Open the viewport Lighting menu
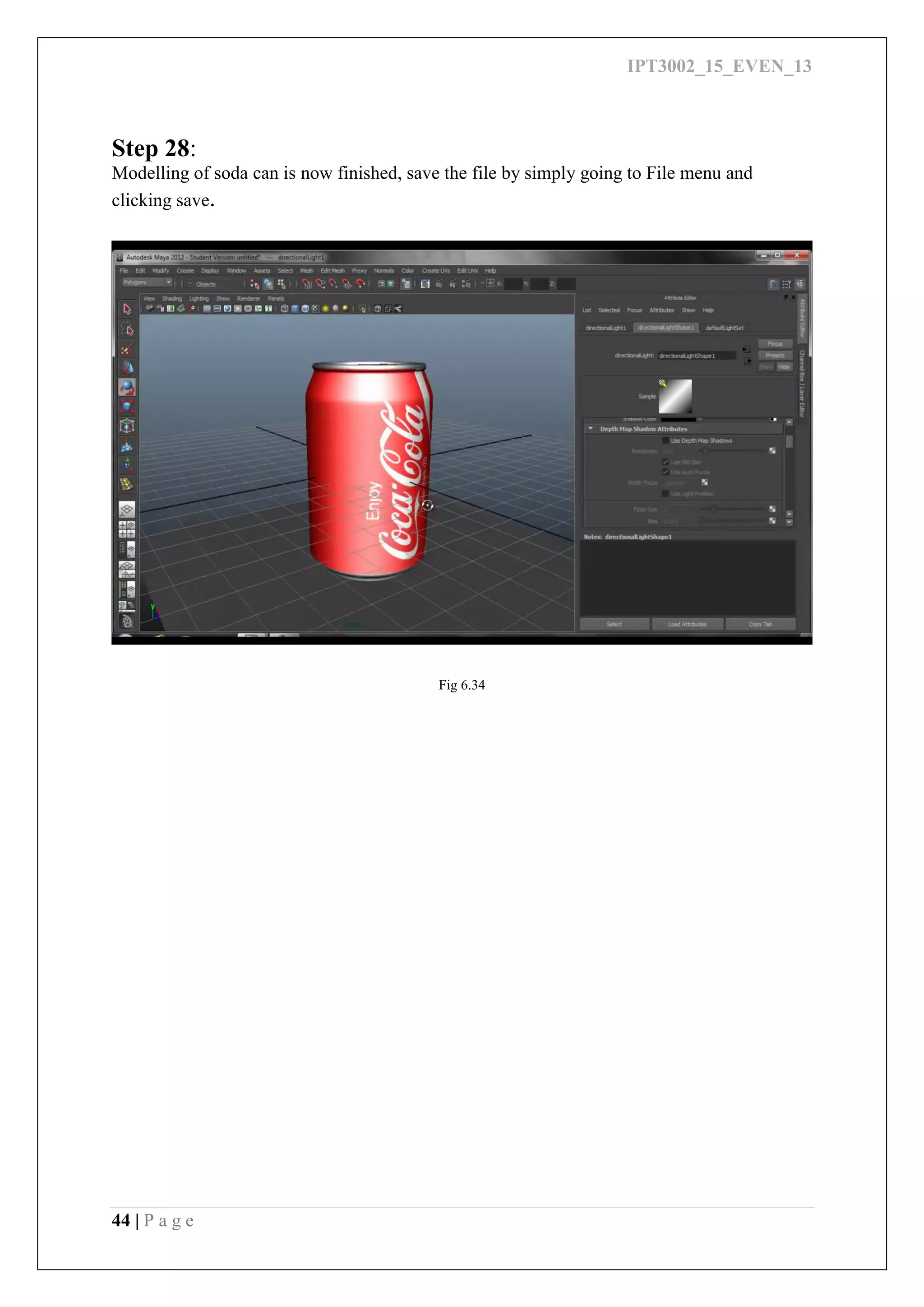Viewport: 924px width, 1307px height. click(199, 299)
